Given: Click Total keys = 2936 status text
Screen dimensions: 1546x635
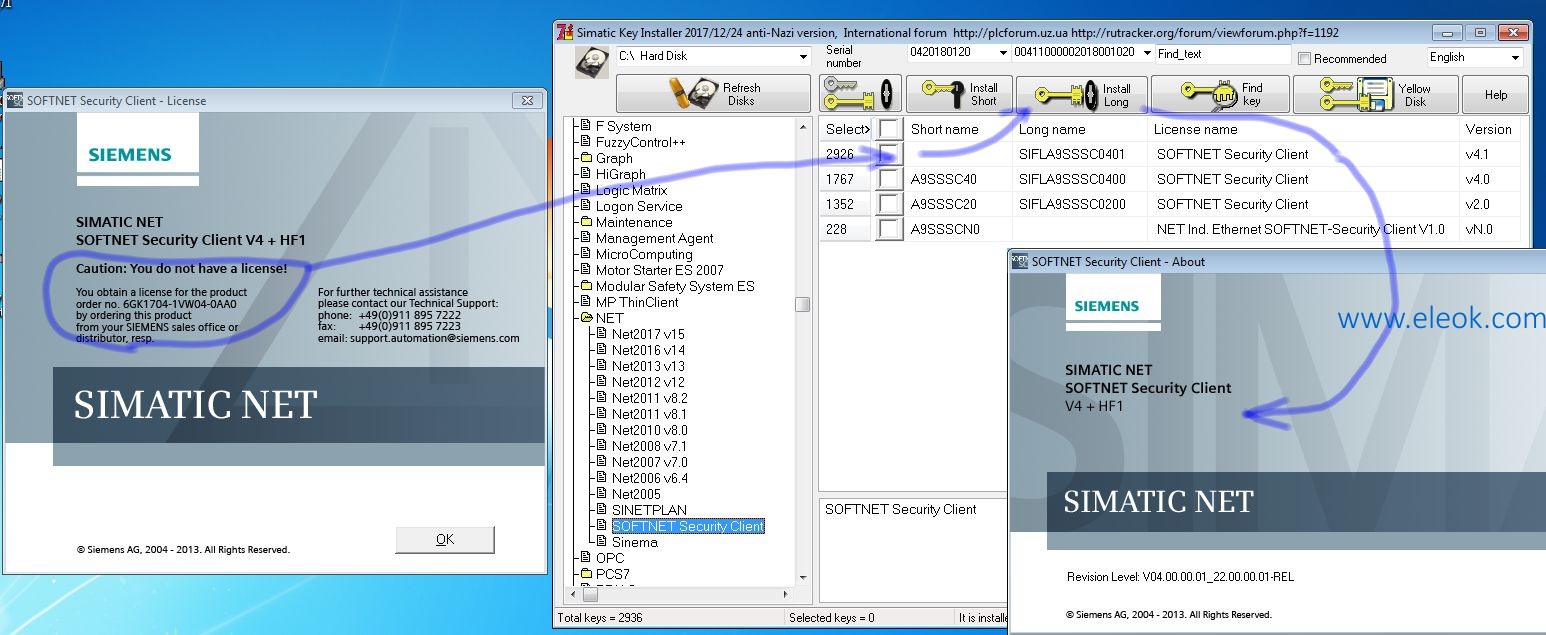Looking at the screenshot, I should [x=600, y=618].
